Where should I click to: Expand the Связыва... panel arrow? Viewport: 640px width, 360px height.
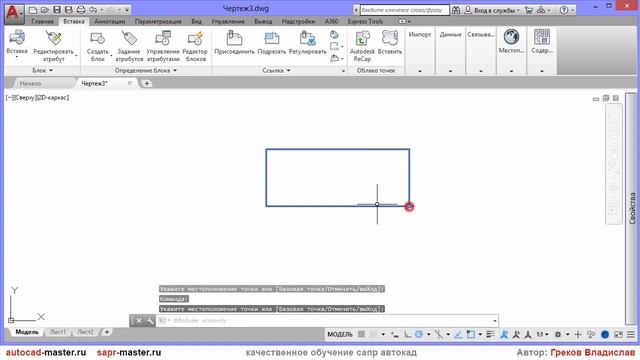point(481,71)
